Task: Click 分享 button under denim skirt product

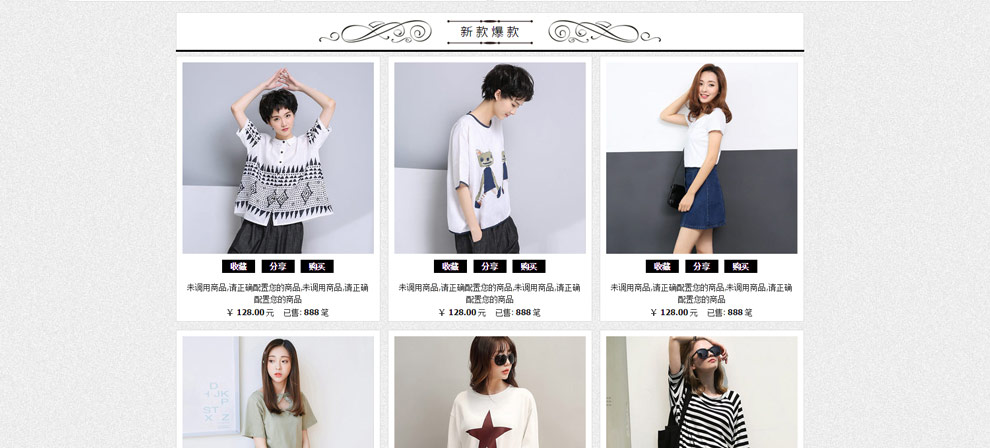Action: [x=701, y=266]
